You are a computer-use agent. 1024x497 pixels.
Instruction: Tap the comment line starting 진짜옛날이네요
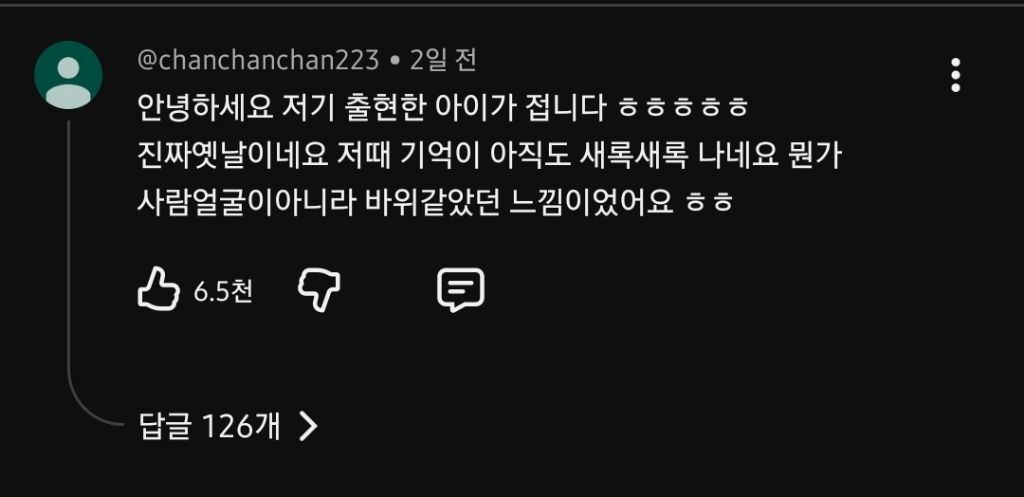489,156
